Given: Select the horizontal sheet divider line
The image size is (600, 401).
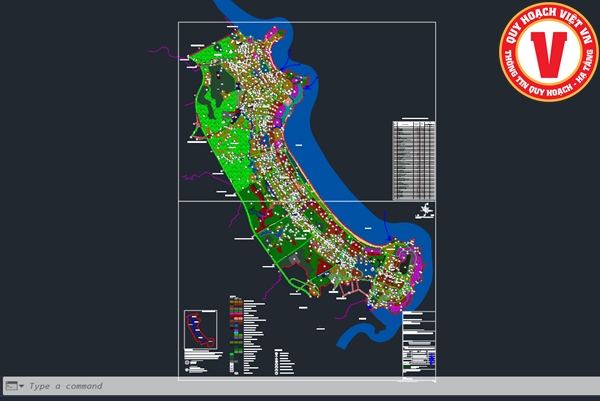Looking at the screenshot, I should click(300, 201).
